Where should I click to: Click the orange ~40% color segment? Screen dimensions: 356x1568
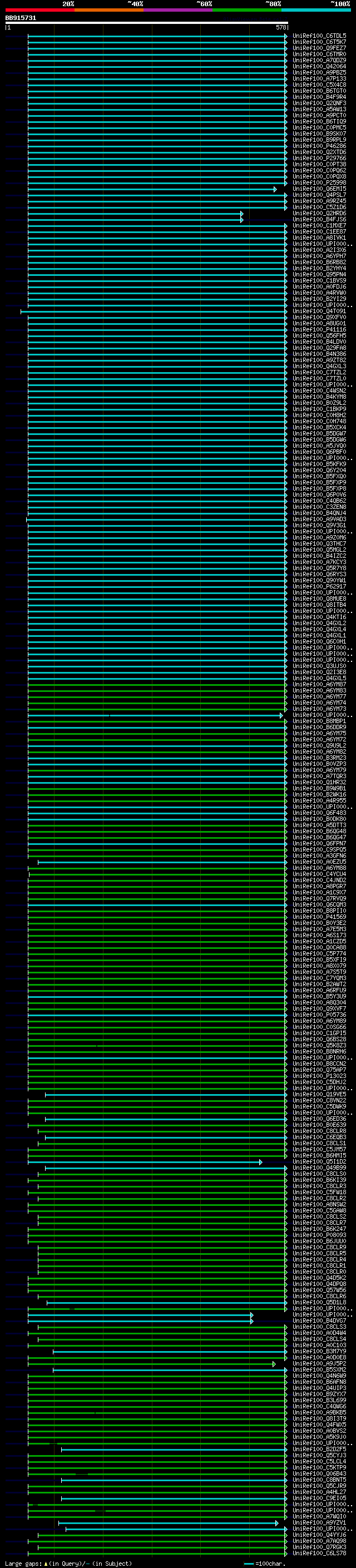109,10
